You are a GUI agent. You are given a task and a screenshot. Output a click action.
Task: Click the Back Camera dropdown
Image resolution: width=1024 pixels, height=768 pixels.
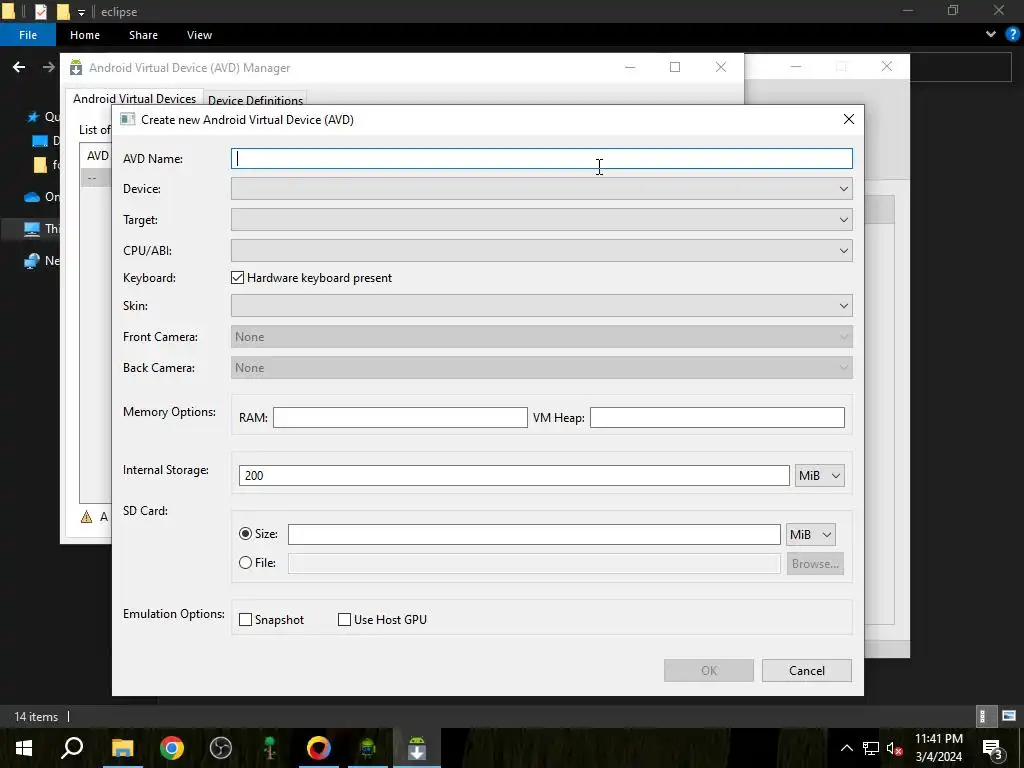point(541,368)
